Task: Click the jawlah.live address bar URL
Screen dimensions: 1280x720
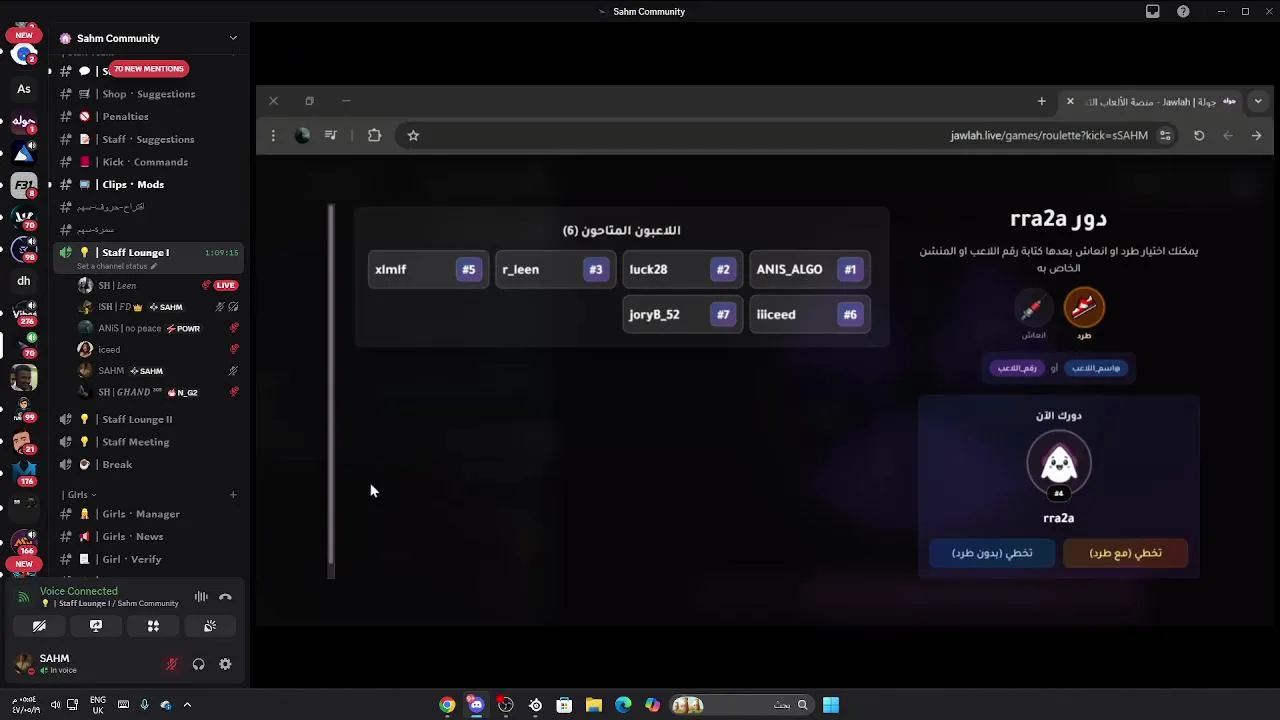Action: tap(1049, 136)
